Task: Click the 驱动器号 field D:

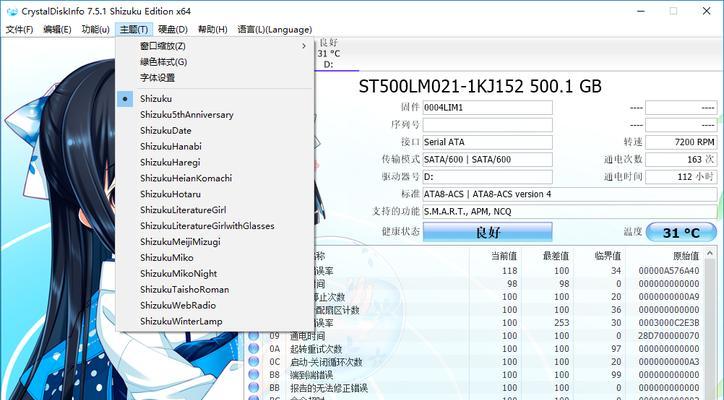Action: click(488, 177)
